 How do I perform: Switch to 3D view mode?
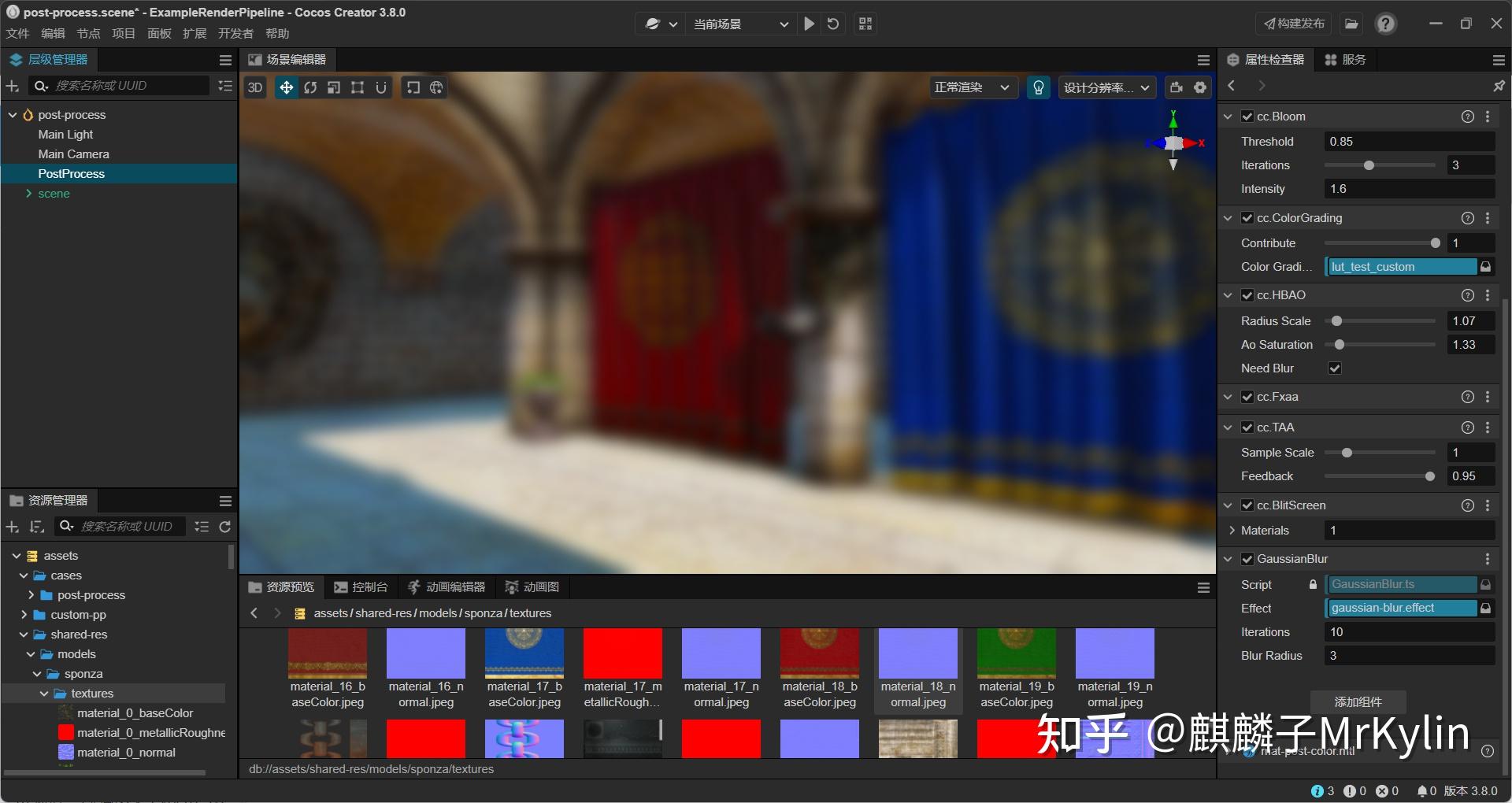[x=254, y=87]
